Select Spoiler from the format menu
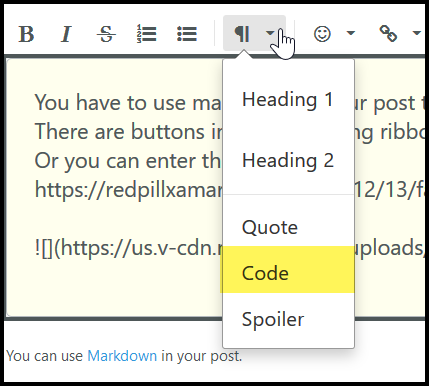Image resolution: width=429 pixels, height=386 pixels. pyautogui.click(x=288, y=319)
